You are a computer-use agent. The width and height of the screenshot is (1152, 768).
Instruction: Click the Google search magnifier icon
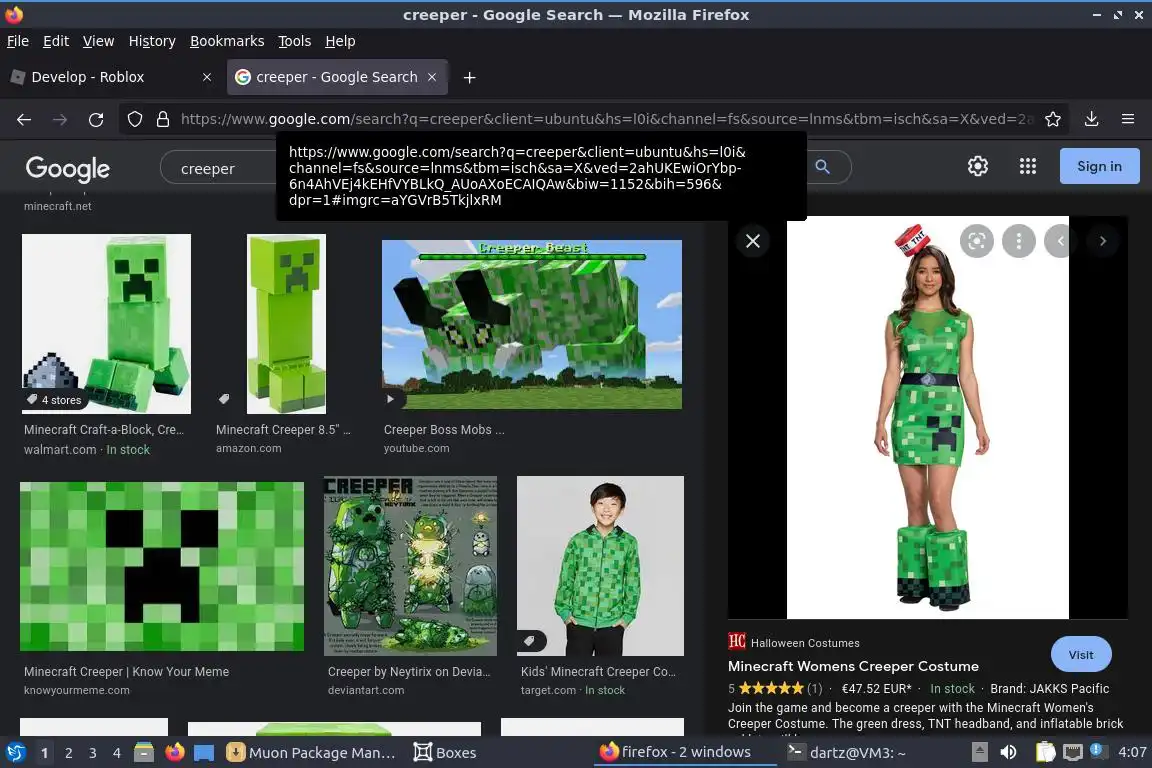coord(822,167)
